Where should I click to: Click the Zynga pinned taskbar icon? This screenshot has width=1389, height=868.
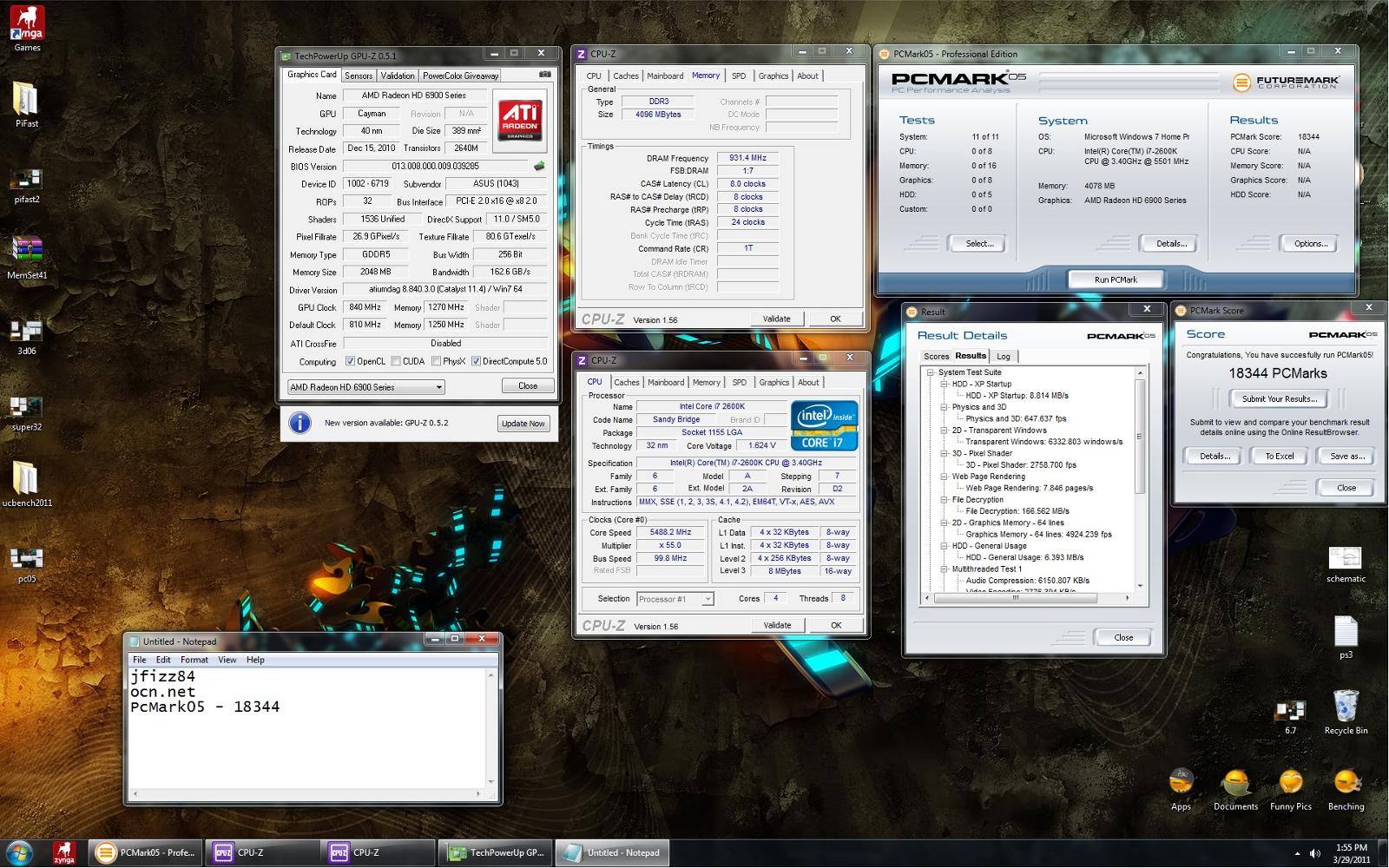click(x=63, y=852)
